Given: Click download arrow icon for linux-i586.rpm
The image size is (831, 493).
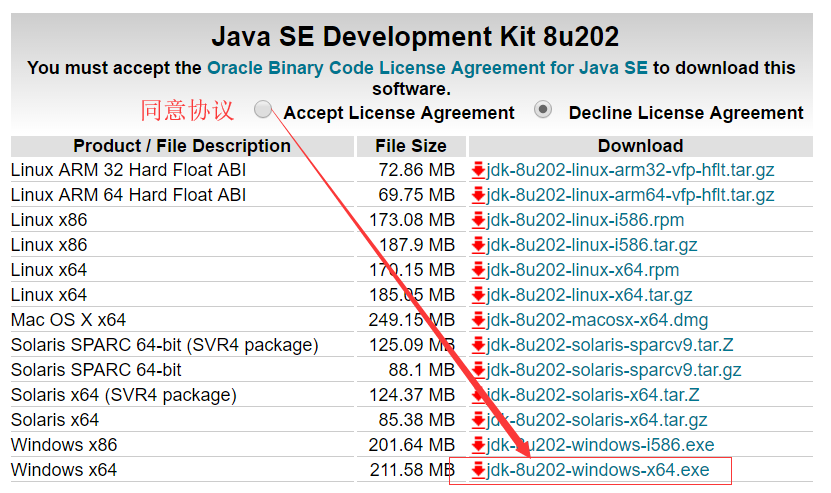Looking at the screenshot, I should tap(479, 220).
